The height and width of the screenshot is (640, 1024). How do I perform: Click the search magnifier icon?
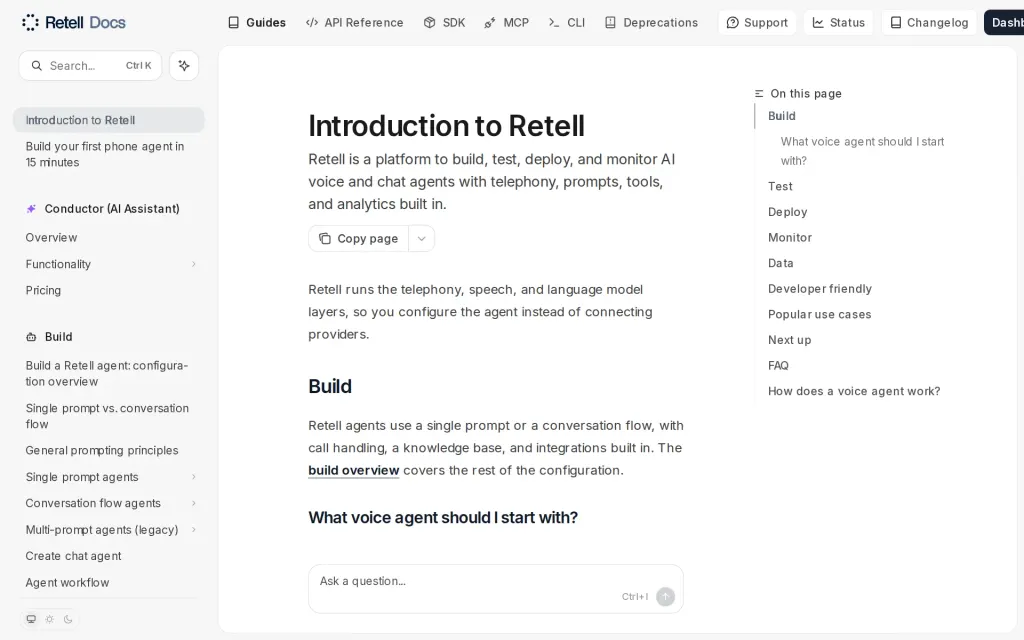point(37,65)
